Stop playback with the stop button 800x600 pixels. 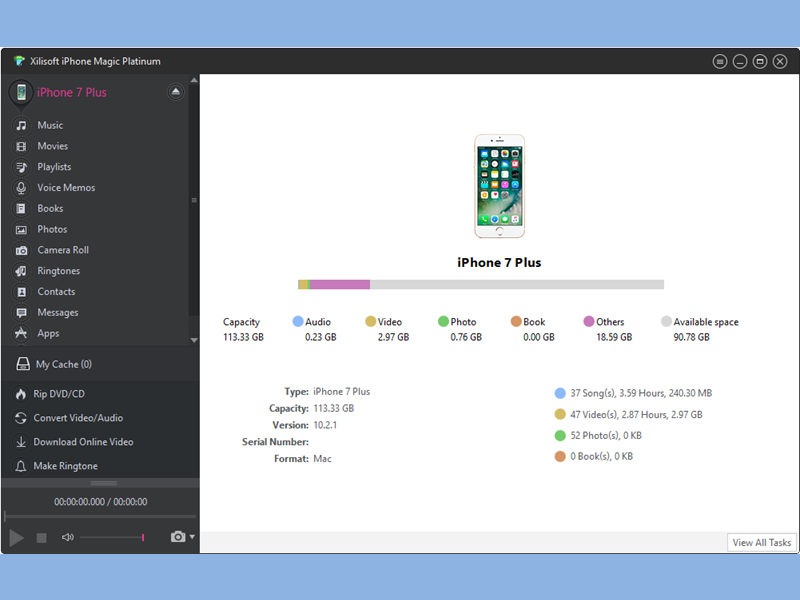[41, 538]
